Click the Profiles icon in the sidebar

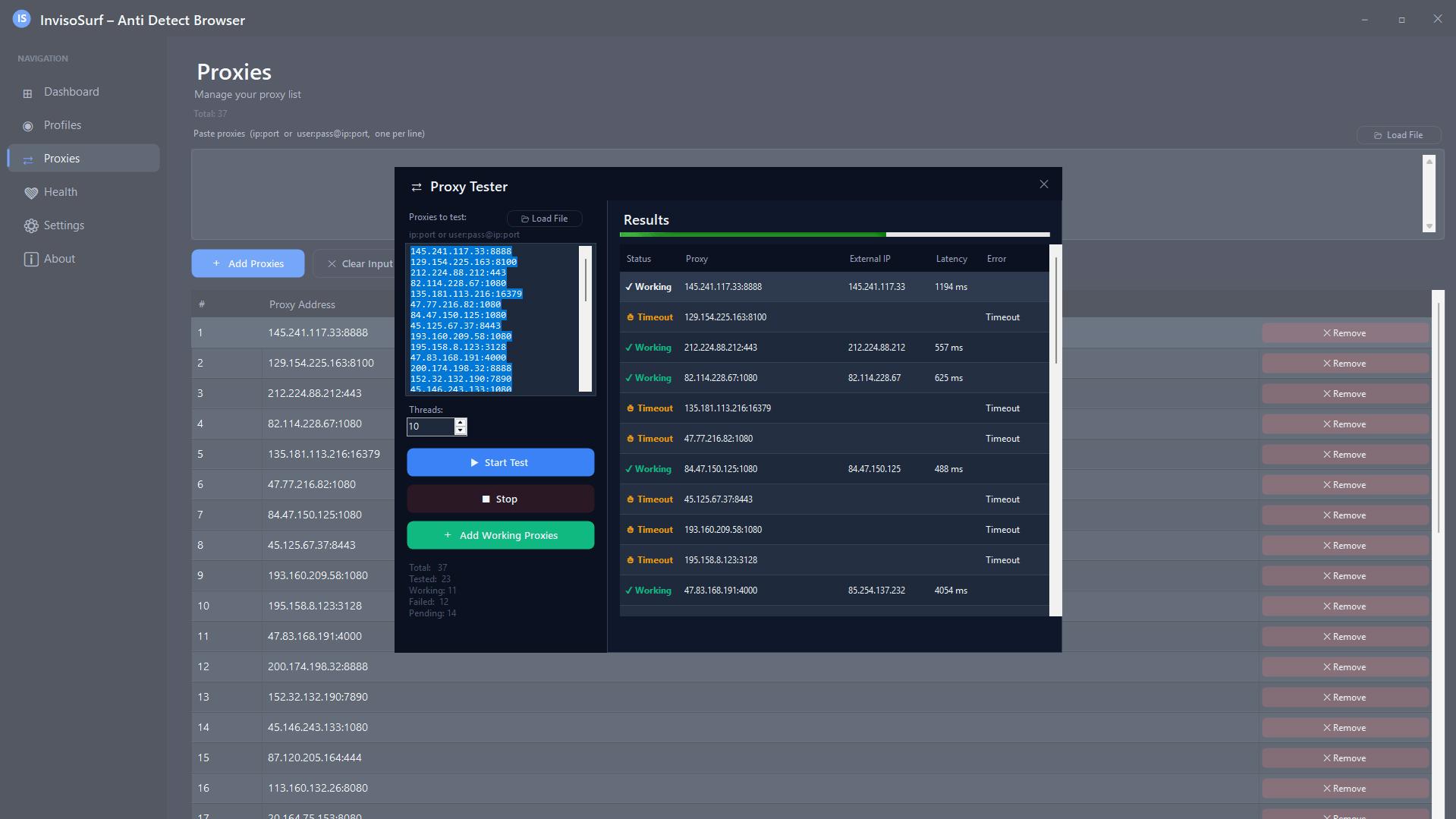28,126
